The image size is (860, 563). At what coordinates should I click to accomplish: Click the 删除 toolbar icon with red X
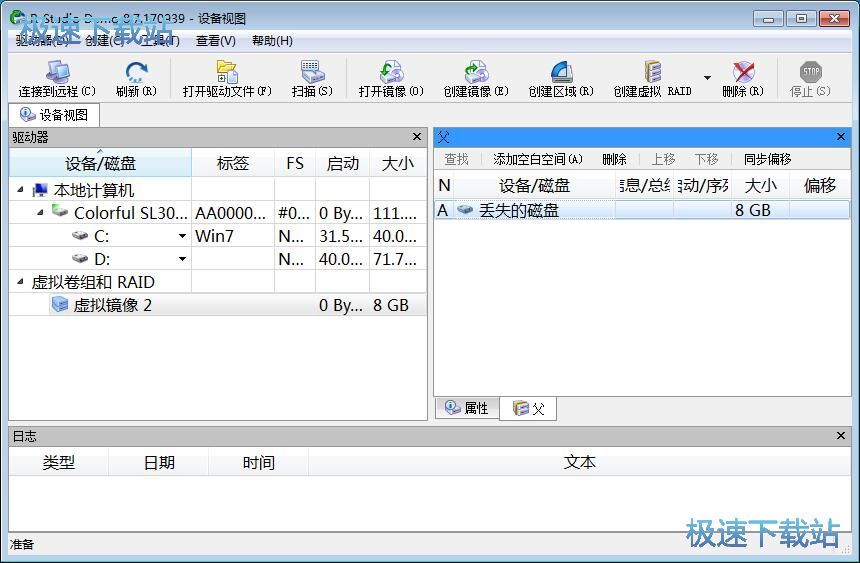pos(743,73)
